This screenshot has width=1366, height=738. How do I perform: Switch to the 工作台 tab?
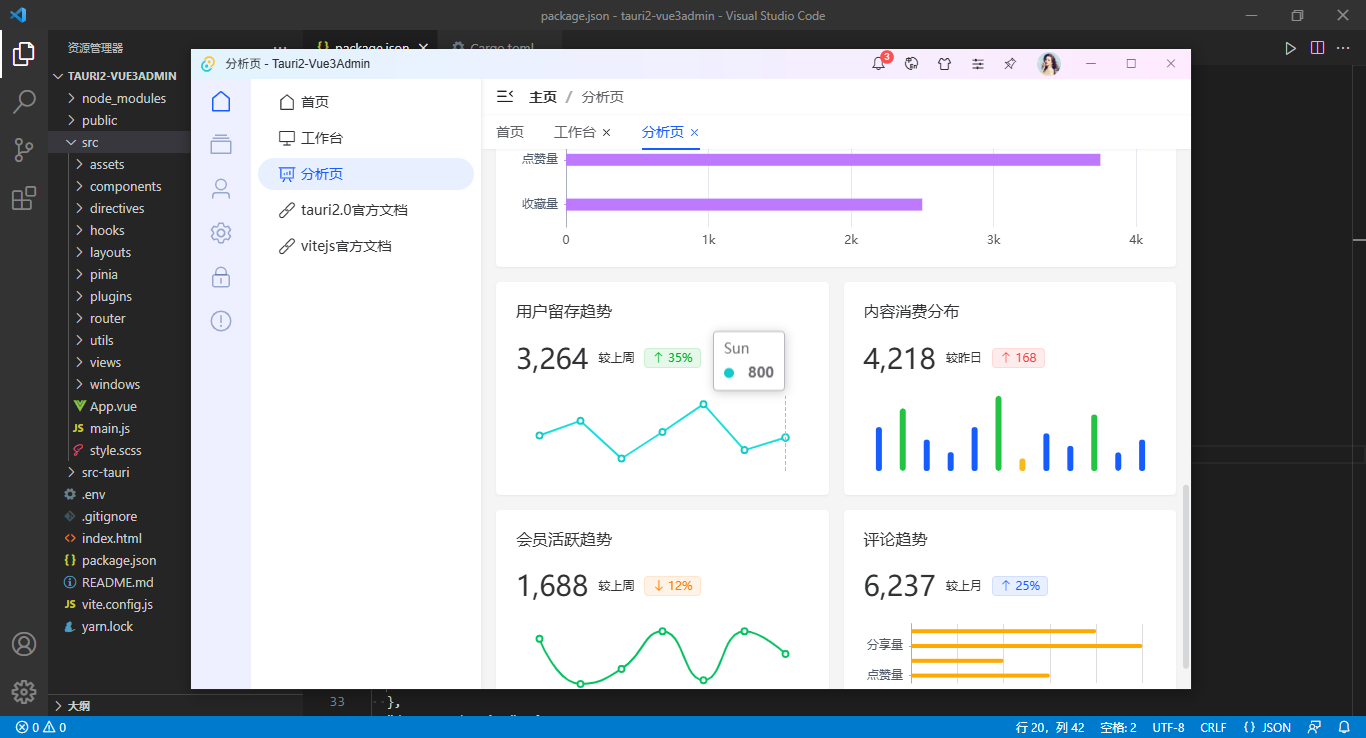tap(575, 131)
